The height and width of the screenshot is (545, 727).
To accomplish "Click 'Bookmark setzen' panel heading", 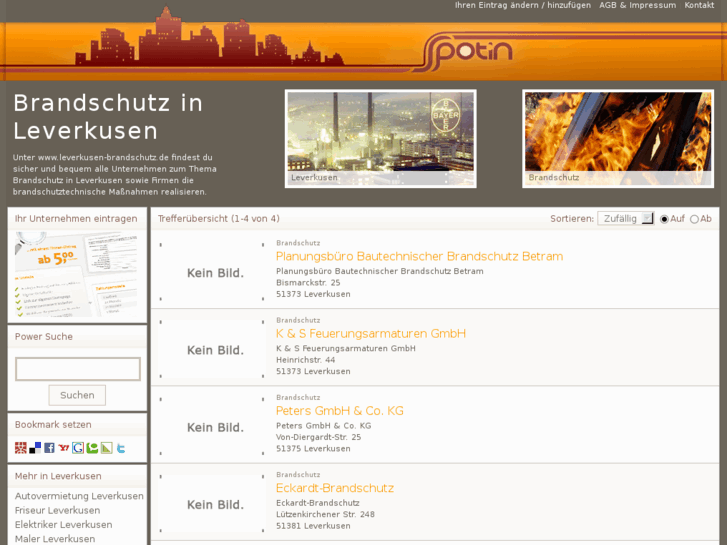I will tap(53, 424).
